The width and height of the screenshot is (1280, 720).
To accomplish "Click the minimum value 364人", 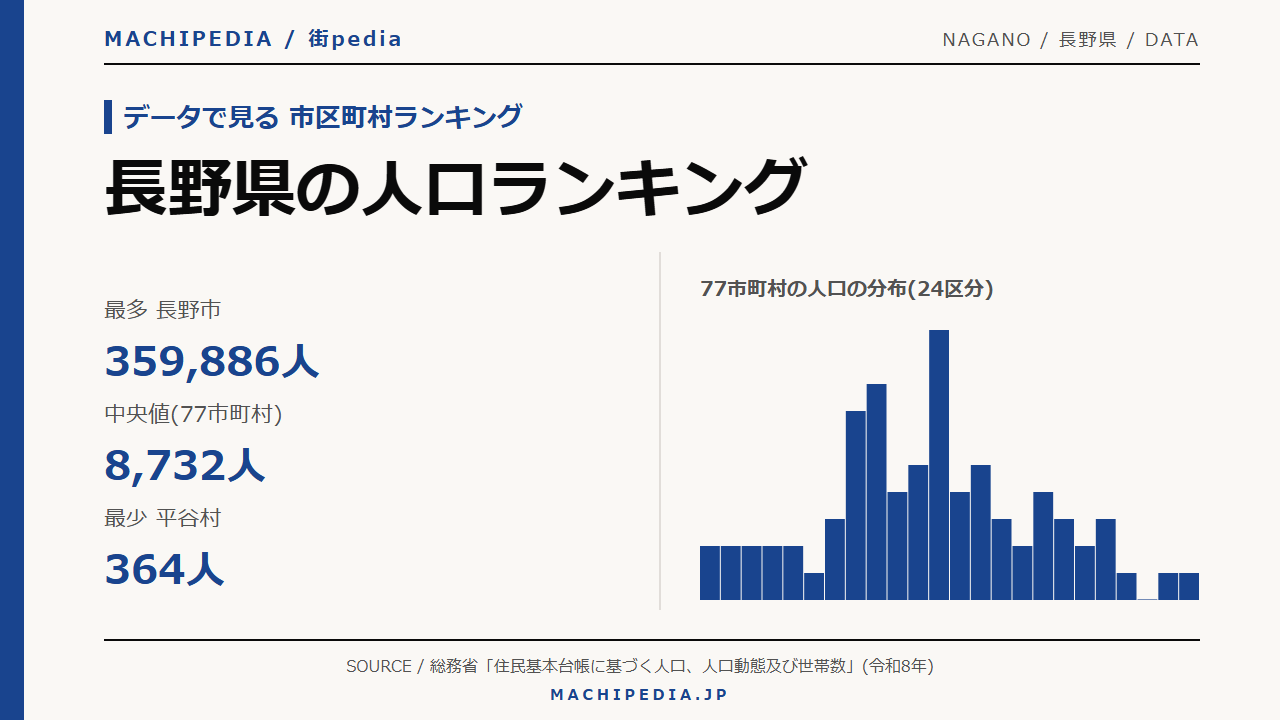I will click(x=164, y=569).
